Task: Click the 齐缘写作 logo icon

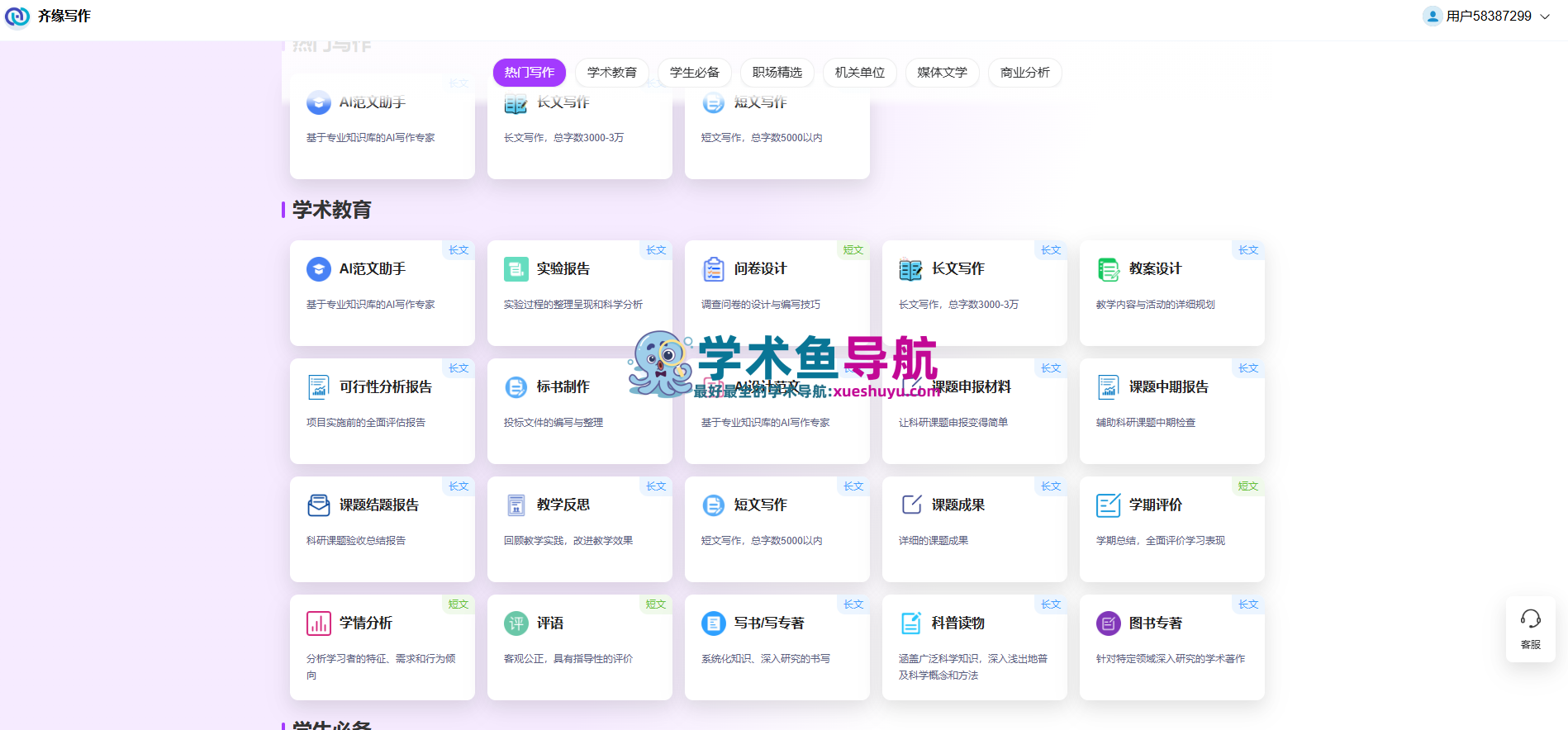Action: tap(17, 17)
